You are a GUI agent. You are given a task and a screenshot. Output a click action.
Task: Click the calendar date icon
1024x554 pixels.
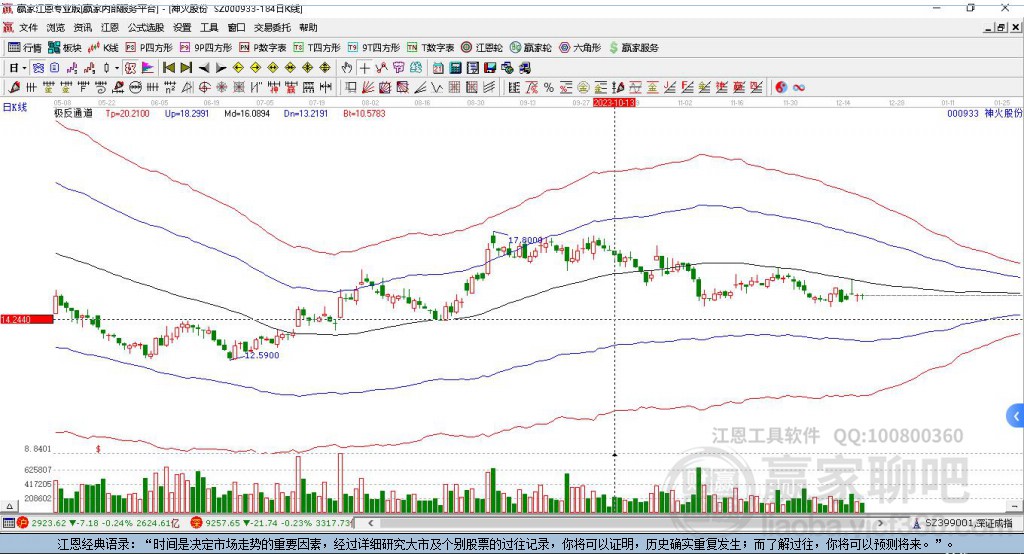tap(438, 68)
